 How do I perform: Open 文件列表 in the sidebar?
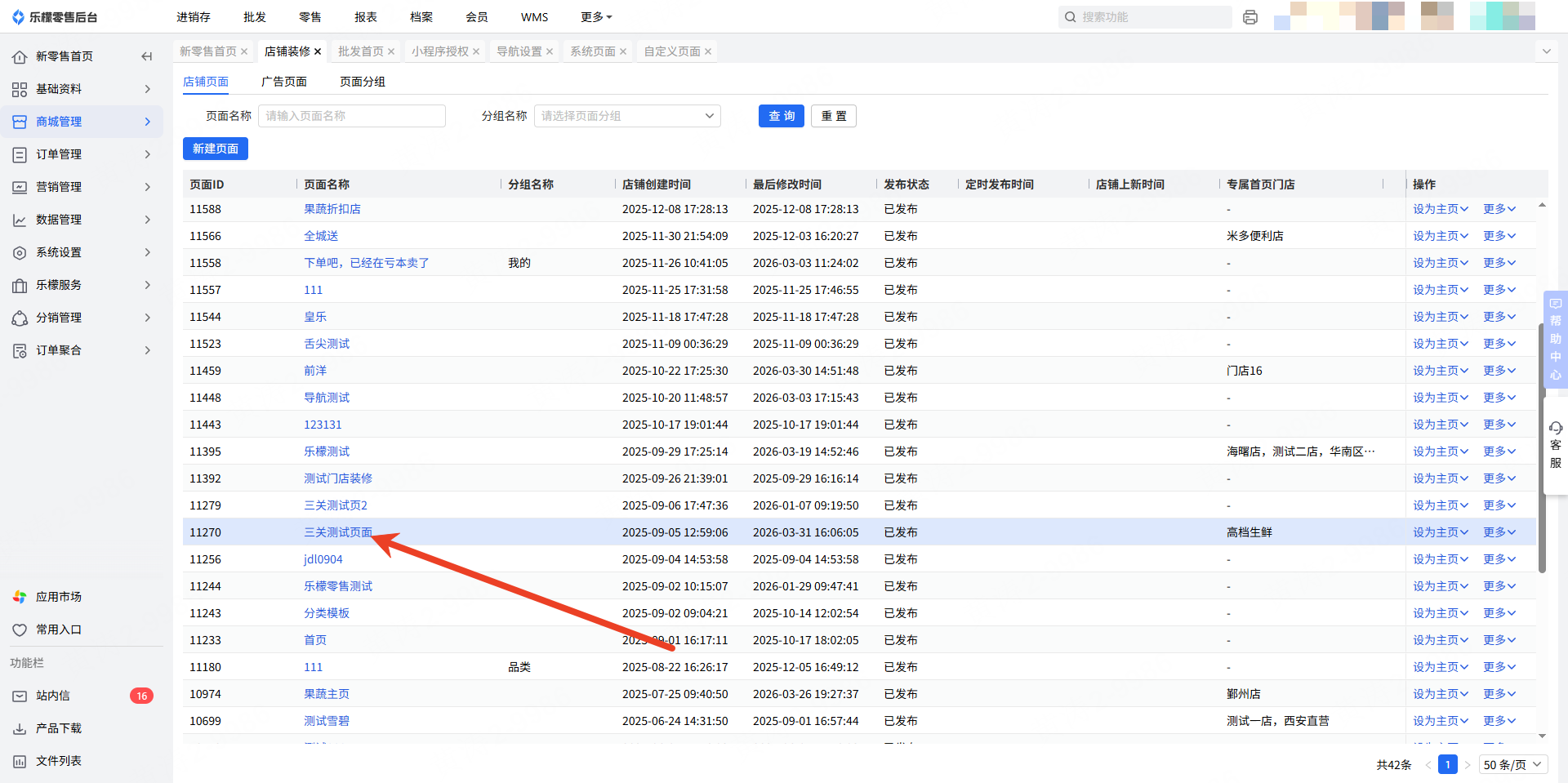(58, 761)
